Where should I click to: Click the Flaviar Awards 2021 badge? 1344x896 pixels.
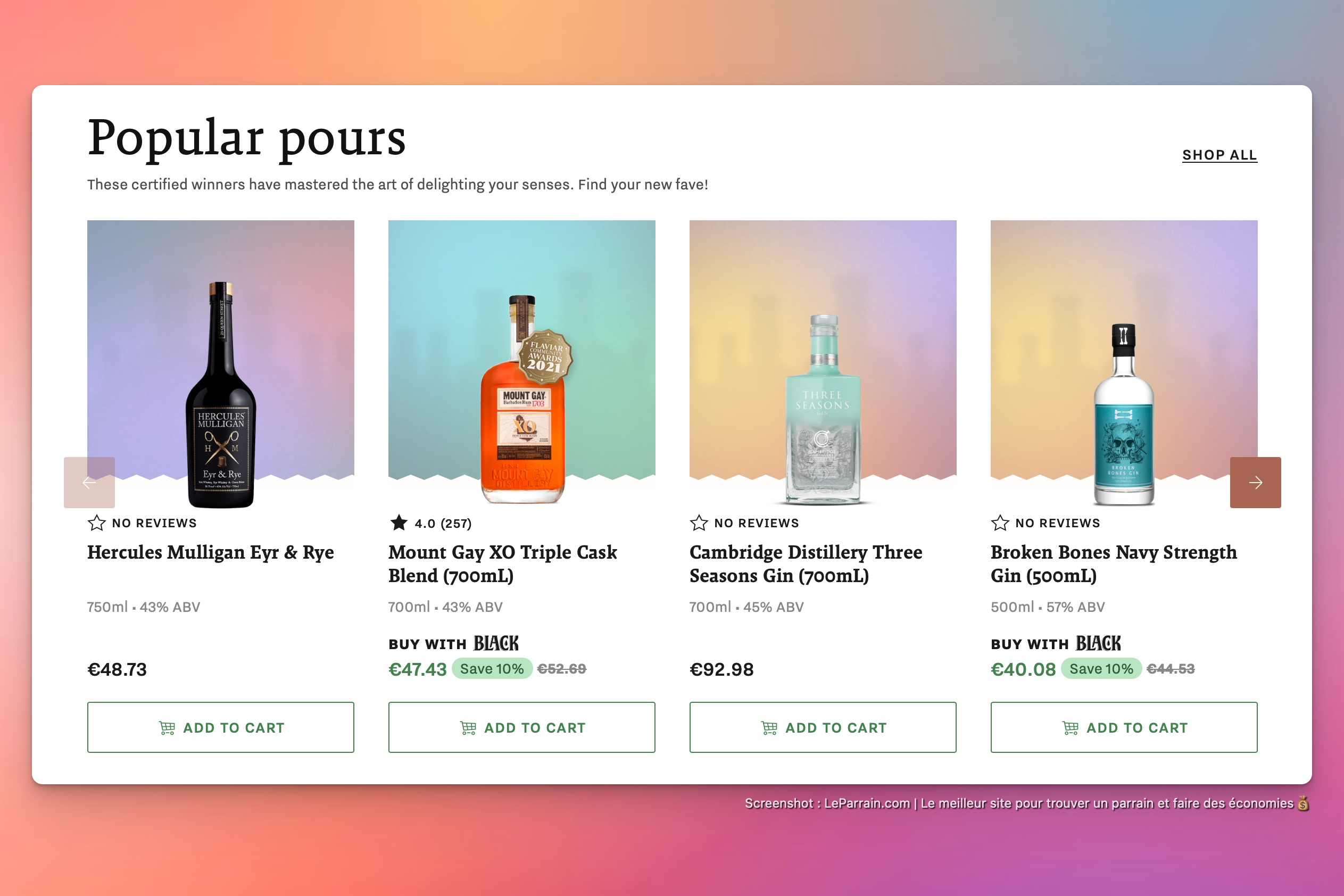point(545,356)
